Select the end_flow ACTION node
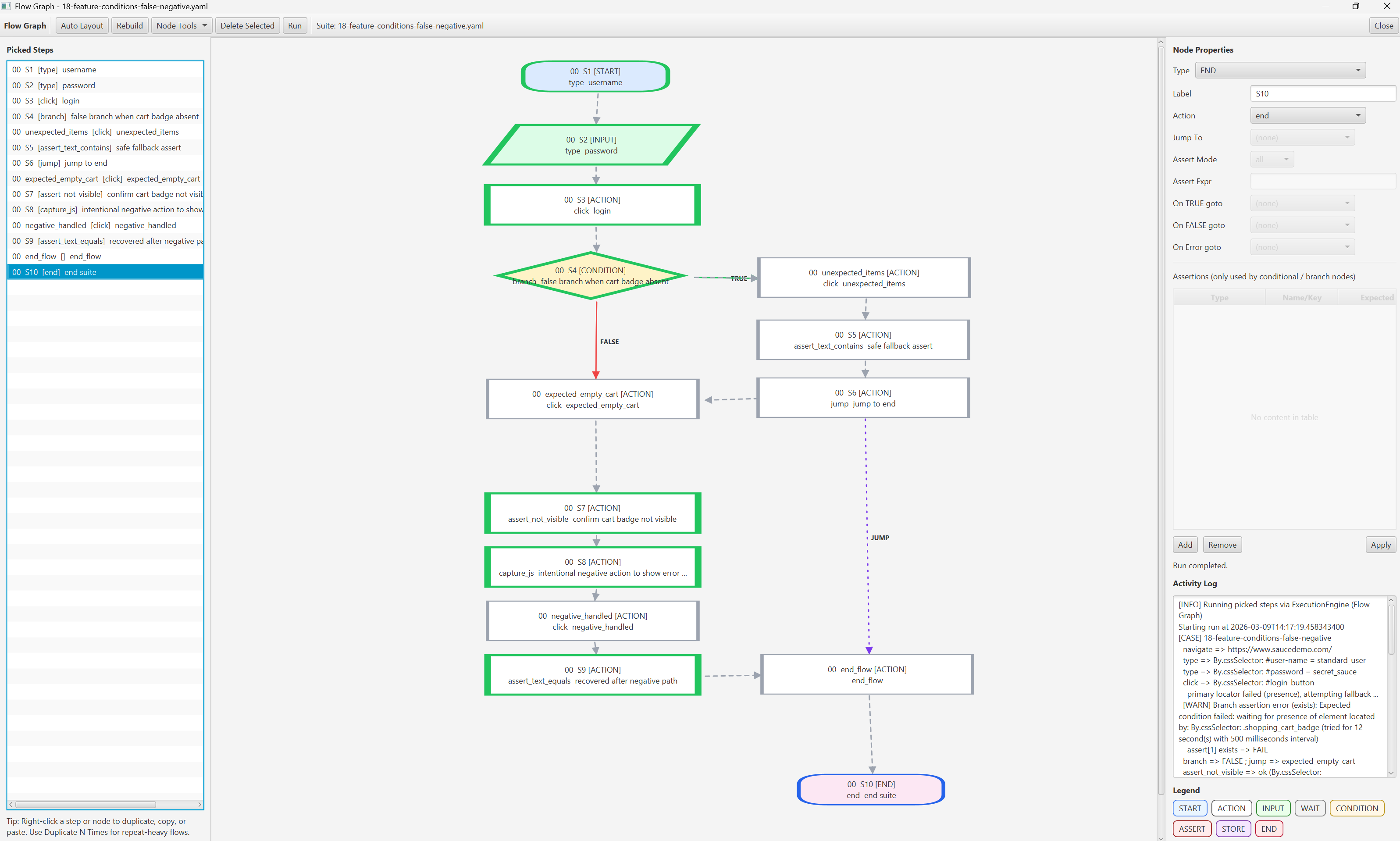The height and width of the screenshot is (841, 1400). (867, 674)
